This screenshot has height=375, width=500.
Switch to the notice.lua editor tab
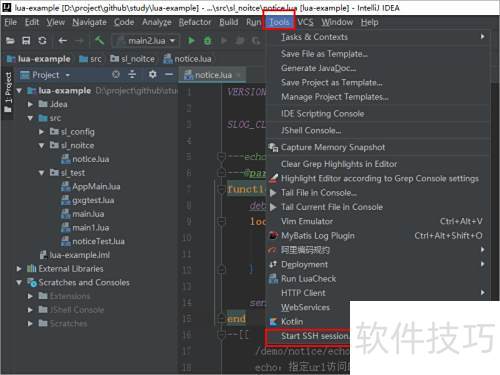(x=212, y=75)
